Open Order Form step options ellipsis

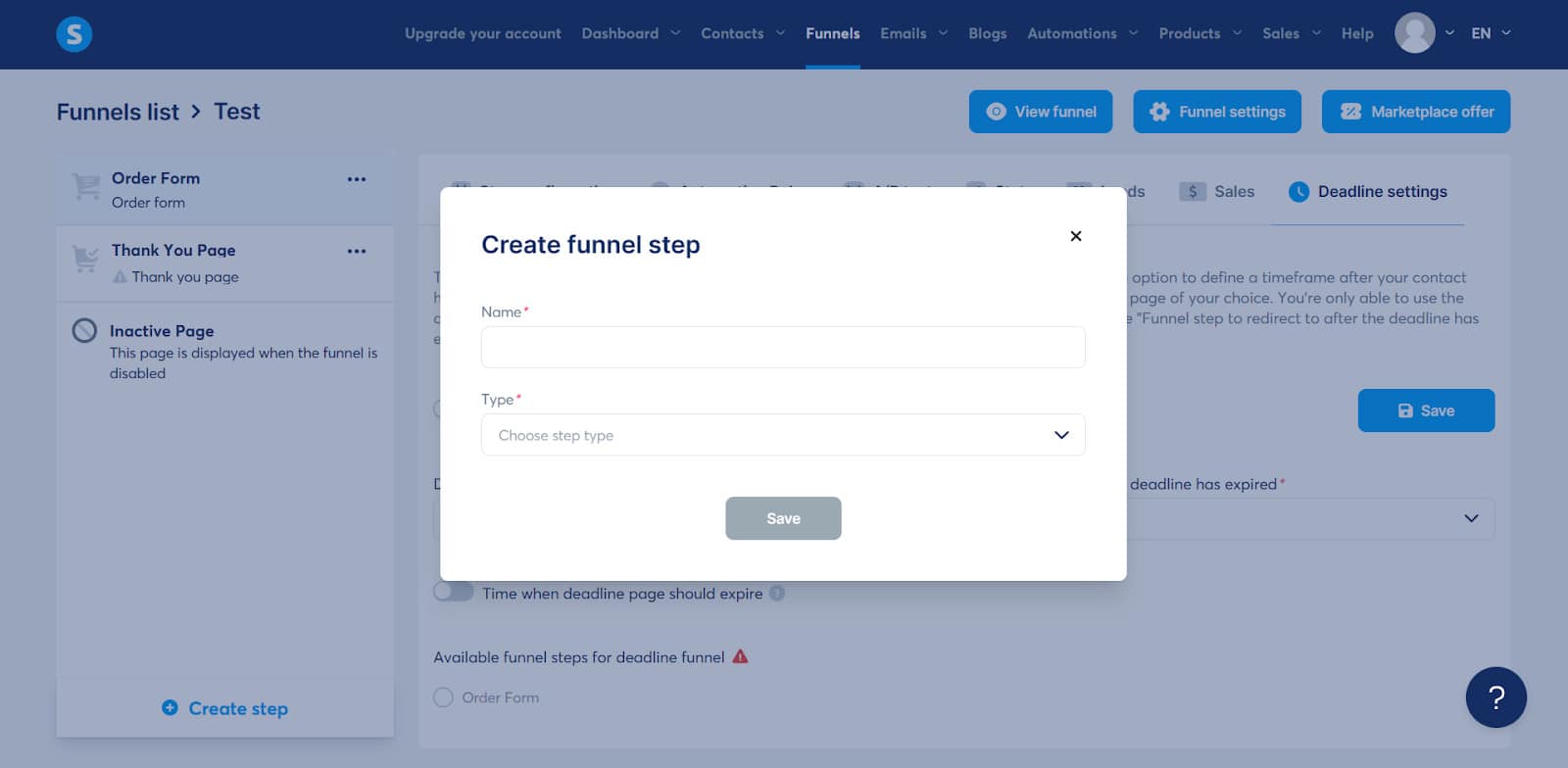pyautogui.click(x=357, y=179)
